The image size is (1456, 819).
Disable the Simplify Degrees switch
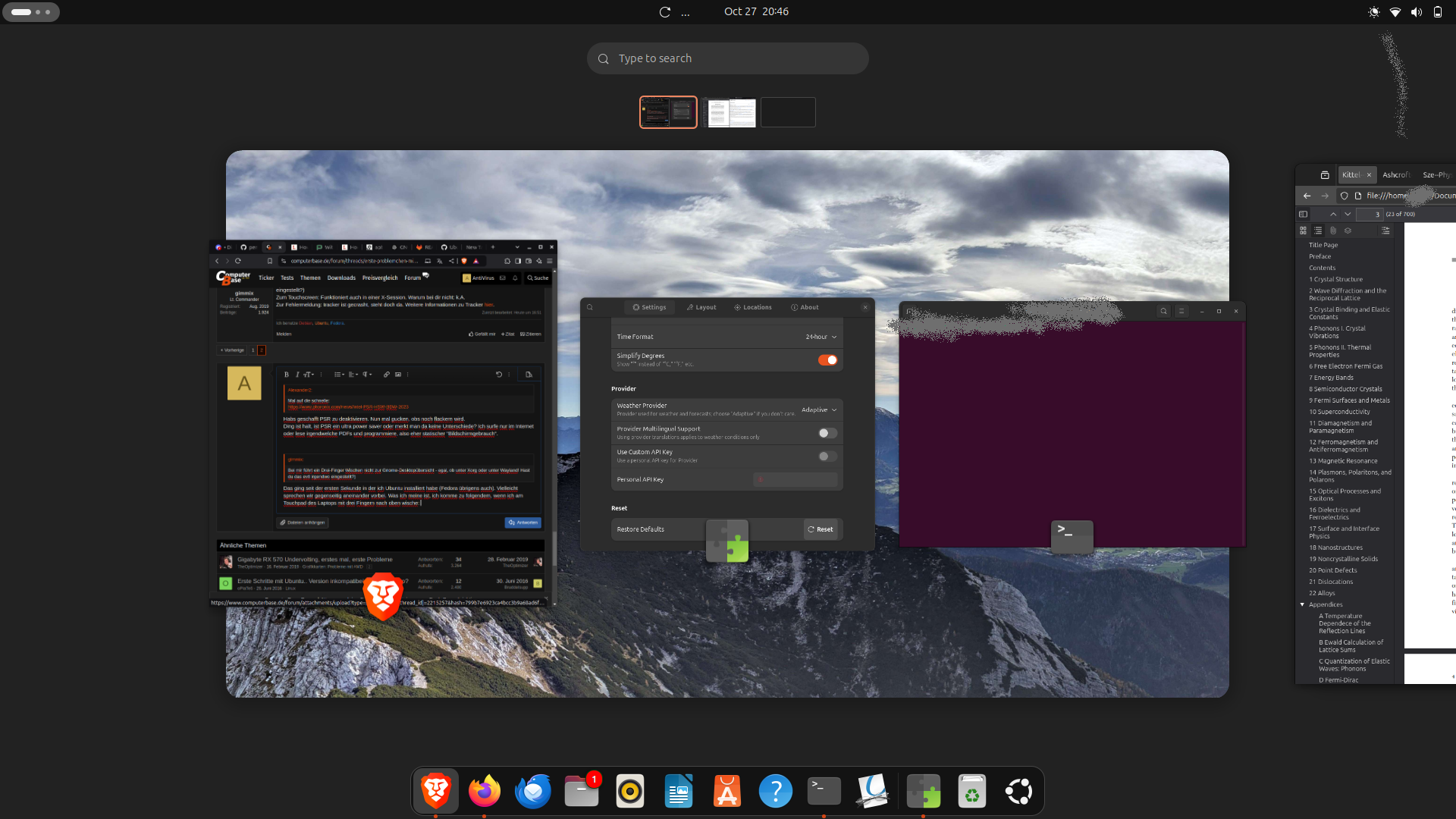[x=827, y=360]
